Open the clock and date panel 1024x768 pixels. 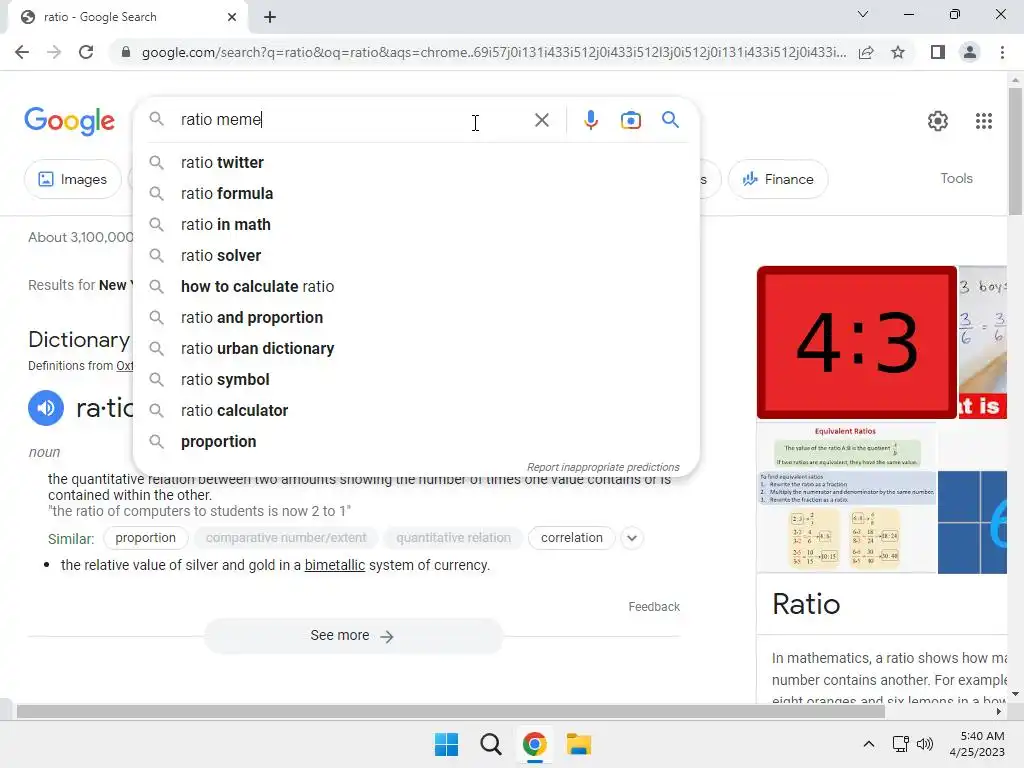tap(977, 744)
